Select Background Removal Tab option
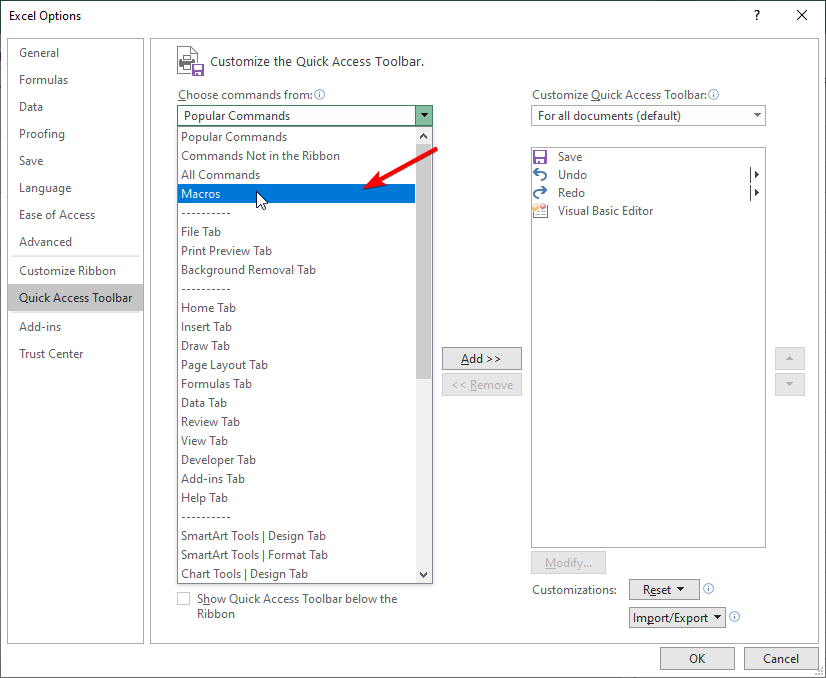The width and height of the screenshot is (826, 678). [297, 270]
